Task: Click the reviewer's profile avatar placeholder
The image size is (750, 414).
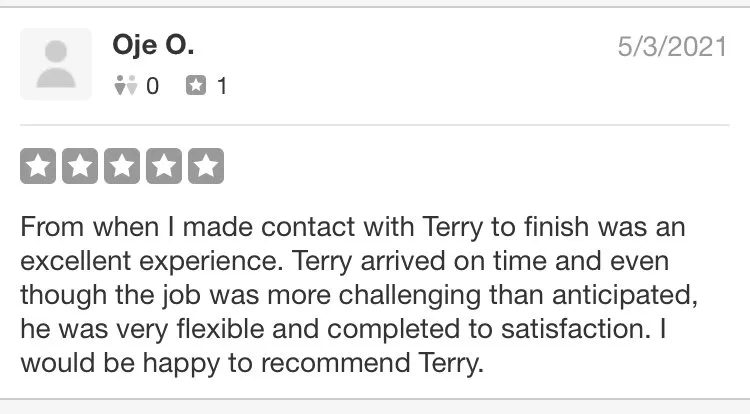Action: pyautogui.click(x=56, y=64)
